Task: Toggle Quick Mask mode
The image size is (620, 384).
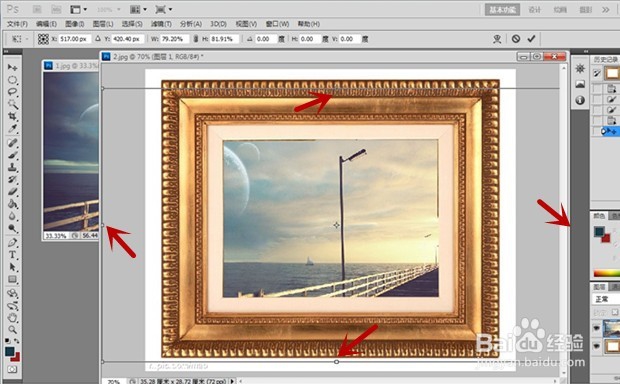Action: tap(12, 369)
